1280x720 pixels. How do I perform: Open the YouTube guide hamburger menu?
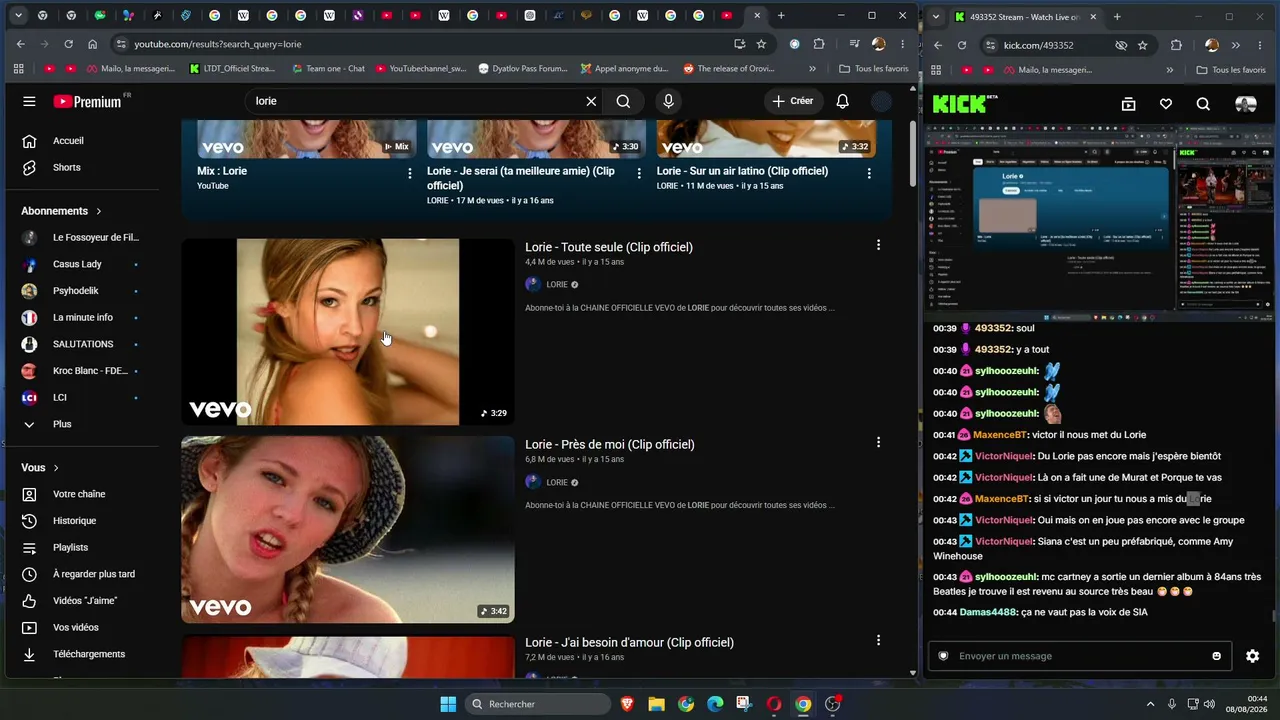29,101
